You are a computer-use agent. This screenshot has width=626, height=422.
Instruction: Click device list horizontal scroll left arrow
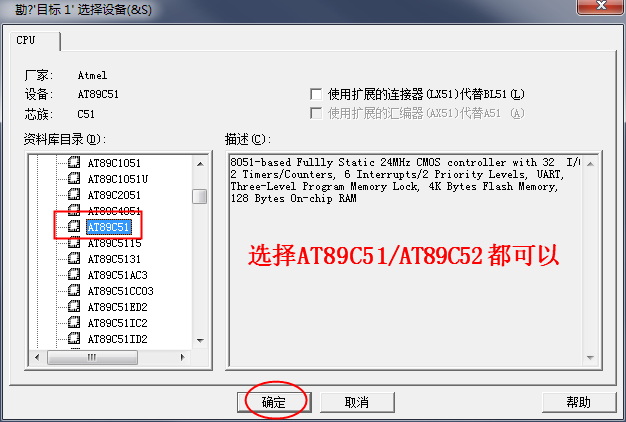pos(37,357)
